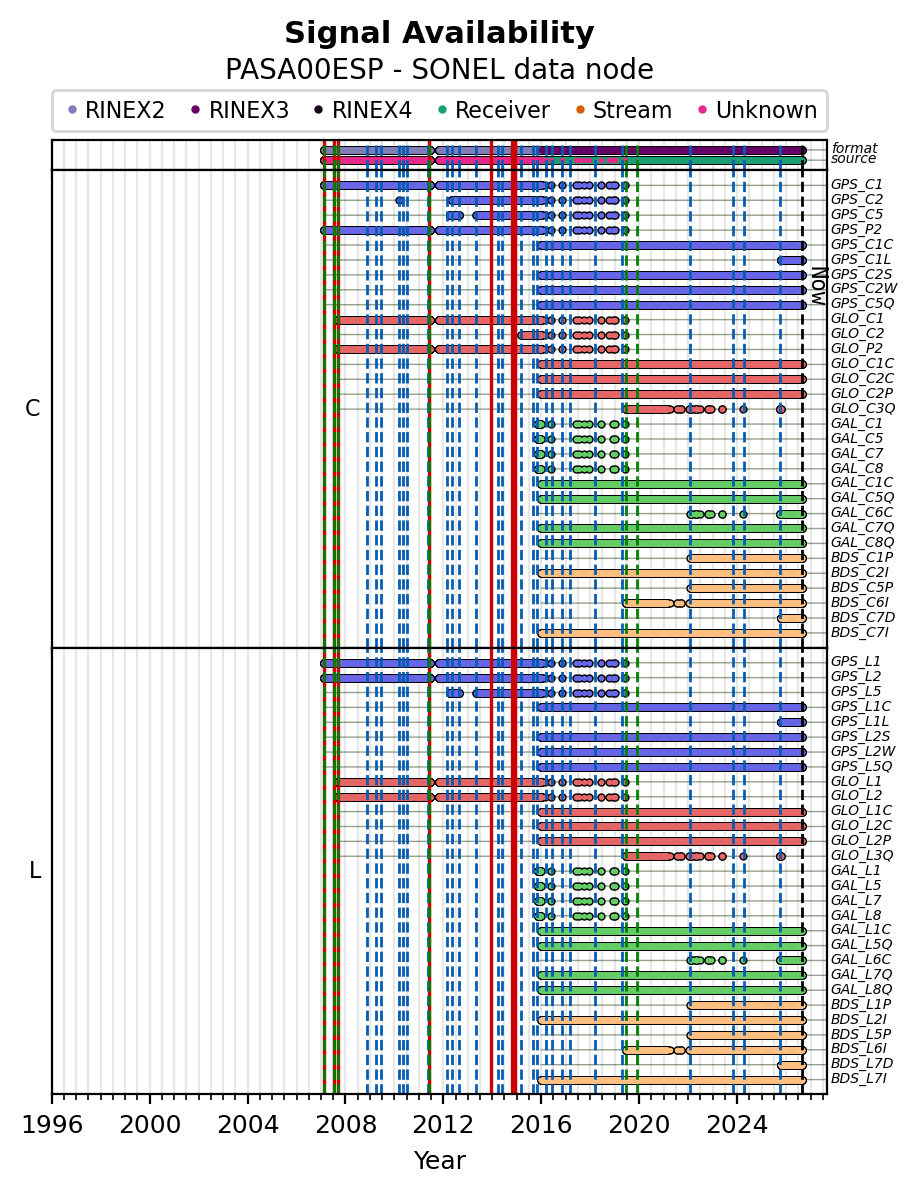918x1193 pixels.
Task: Choose the GAL_C8Q row label
Action: click(862, 542)
